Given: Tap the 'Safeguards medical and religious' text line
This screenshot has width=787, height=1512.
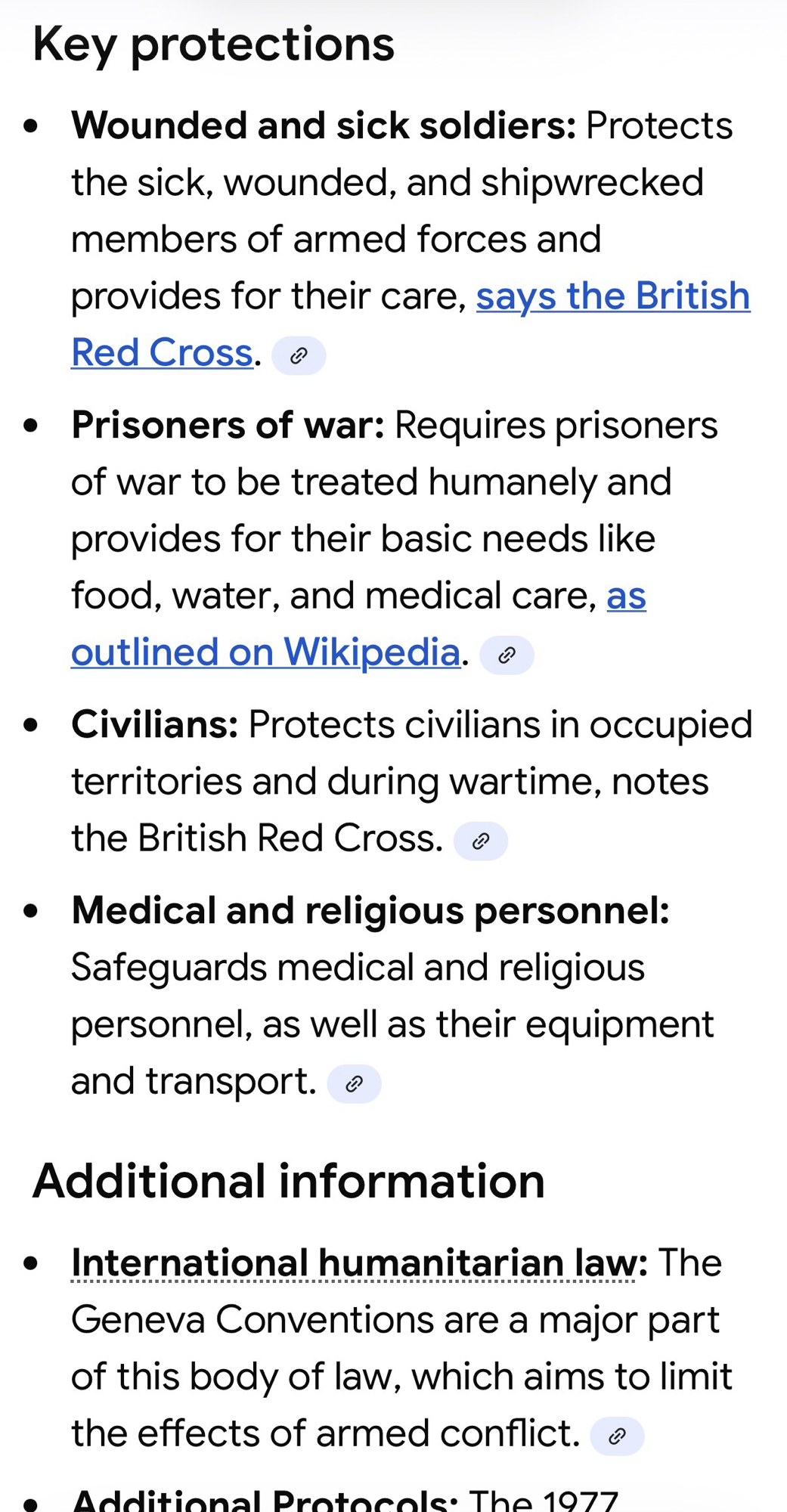Looking at the screenshot, I should [x=358, y=967].
